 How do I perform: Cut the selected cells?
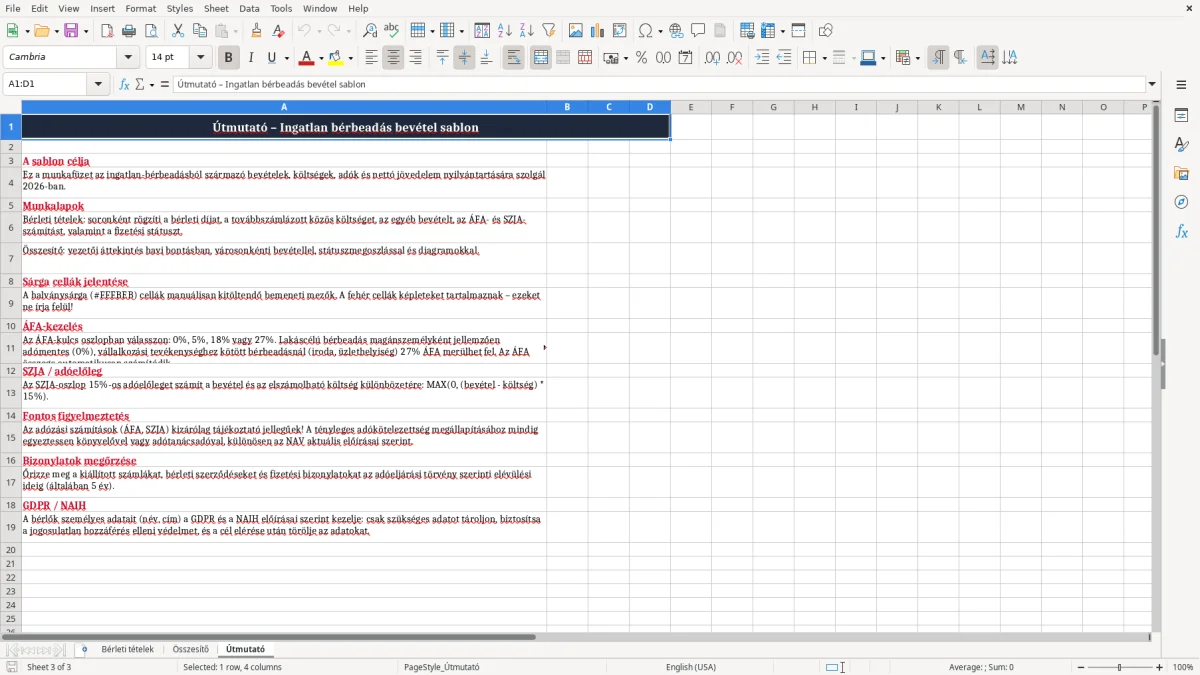click(178, 31)
